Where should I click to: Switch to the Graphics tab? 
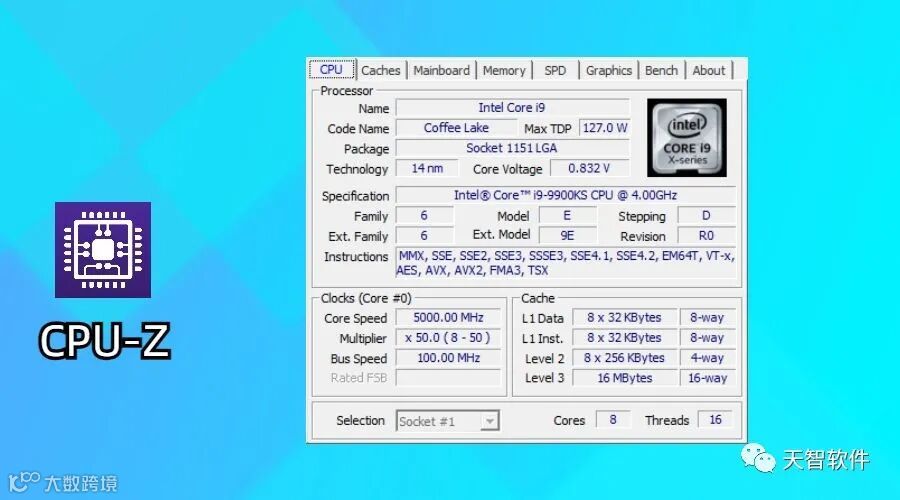pyautogui.click(x=609, y=71)
